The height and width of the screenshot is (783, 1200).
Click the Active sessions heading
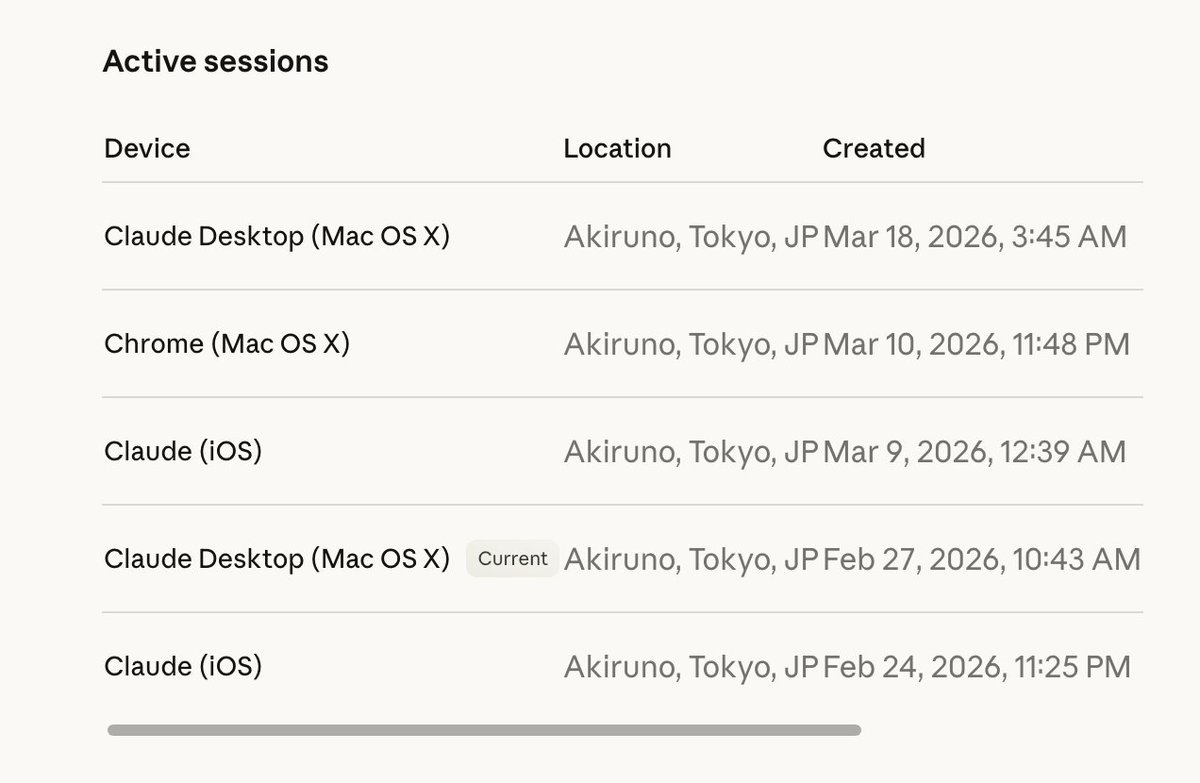215,62
